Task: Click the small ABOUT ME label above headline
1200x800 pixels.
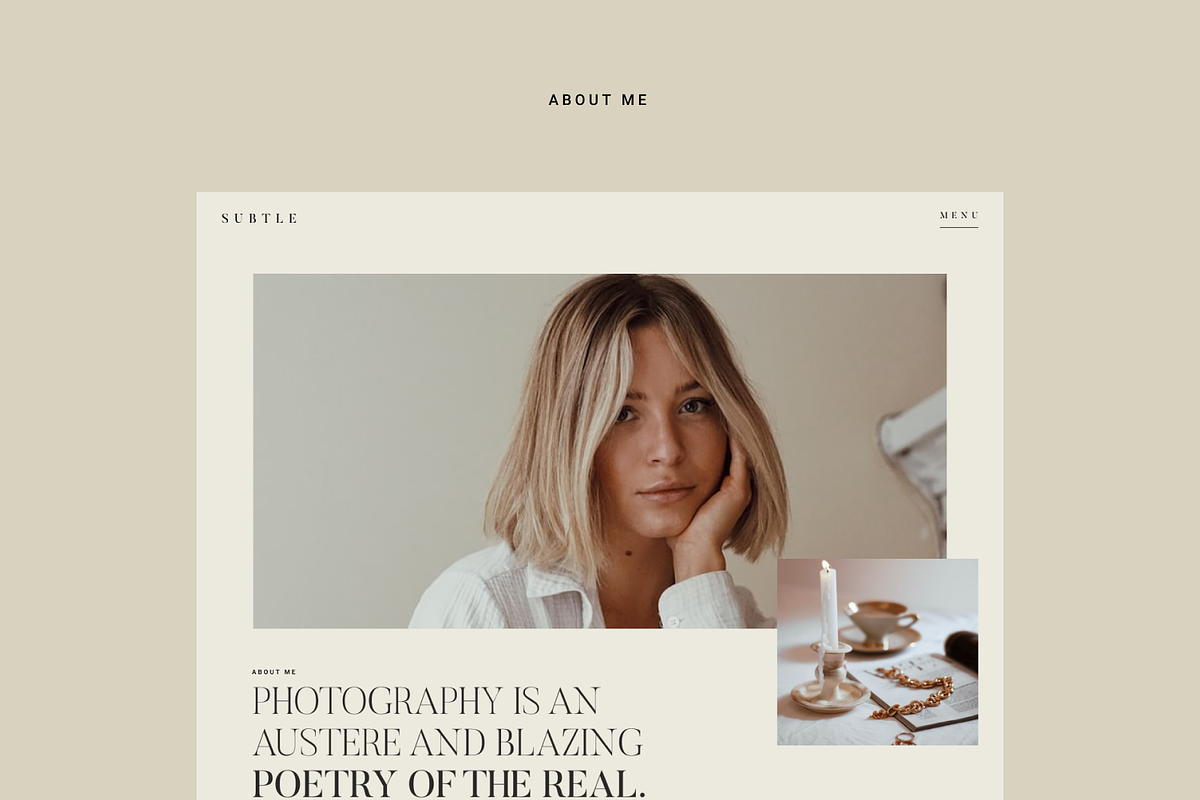Action: click(x=274, y=672)
